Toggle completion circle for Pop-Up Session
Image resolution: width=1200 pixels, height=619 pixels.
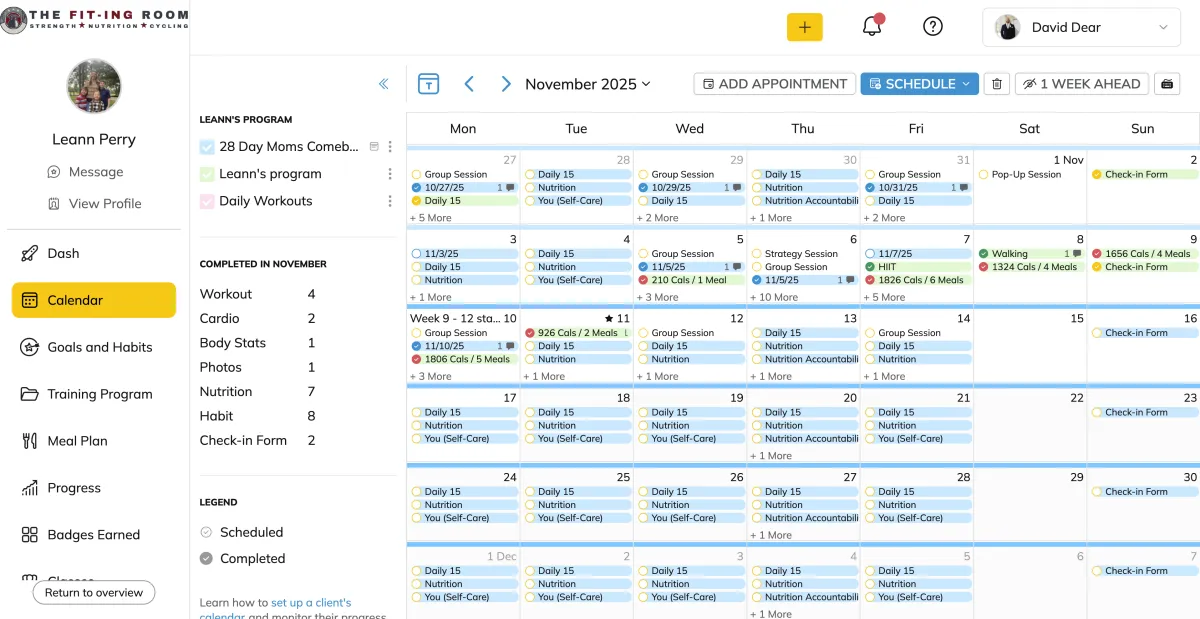click(x=983, y=174)
